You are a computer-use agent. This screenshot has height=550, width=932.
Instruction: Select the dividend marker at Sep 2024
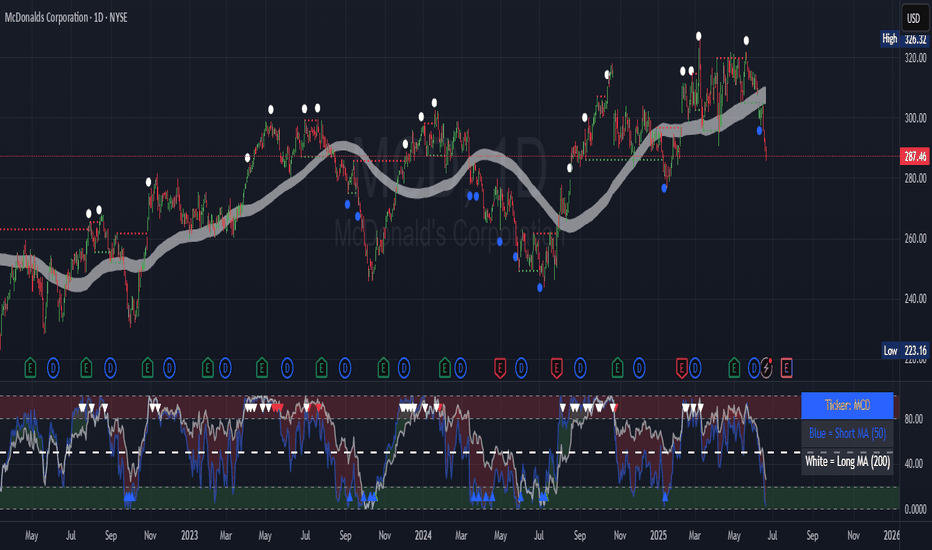580,369
